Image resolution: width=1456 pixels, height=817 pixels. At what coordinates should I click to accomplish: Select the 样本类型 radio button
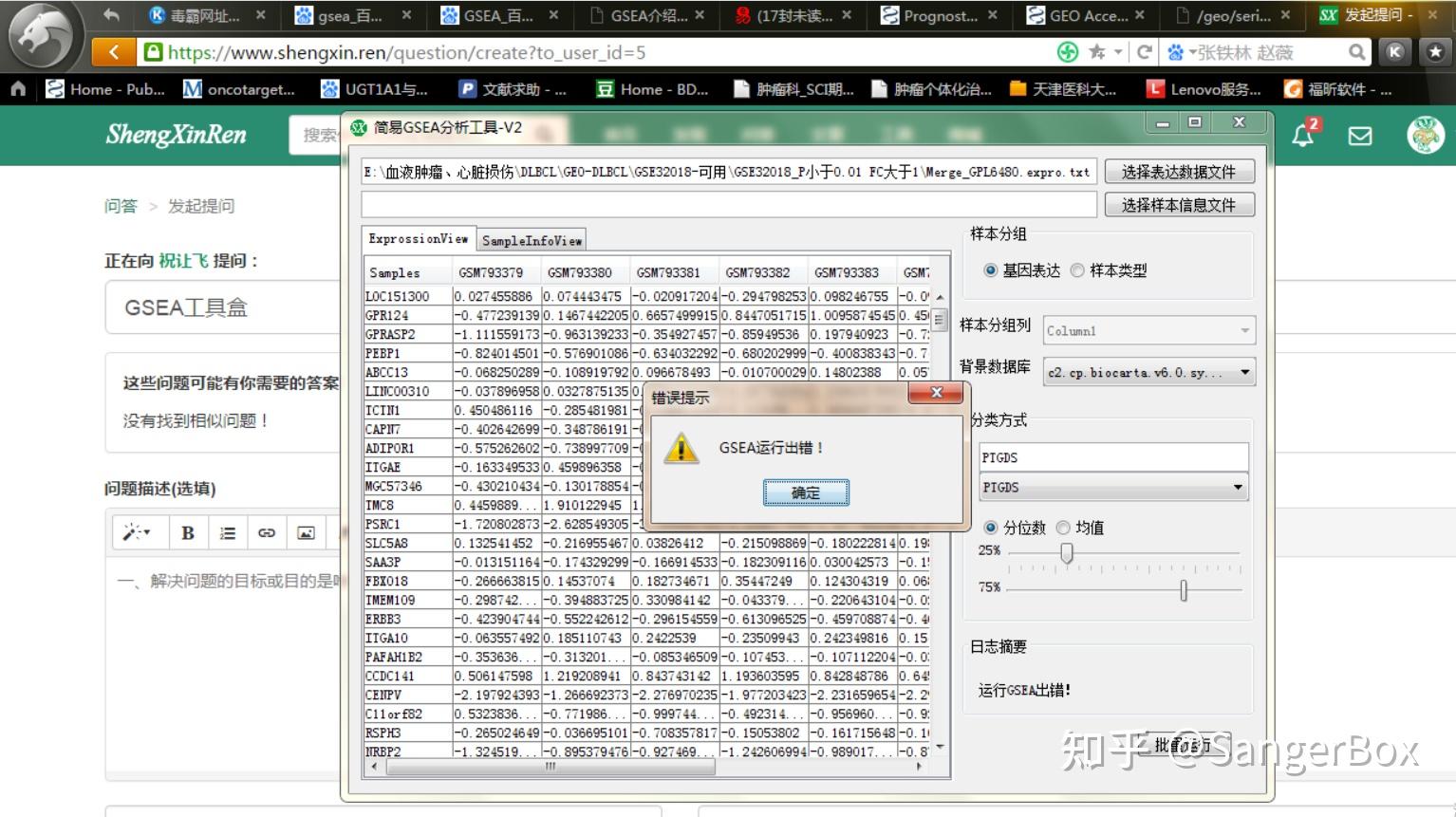pyautogui.click(x=1078, y=270)
